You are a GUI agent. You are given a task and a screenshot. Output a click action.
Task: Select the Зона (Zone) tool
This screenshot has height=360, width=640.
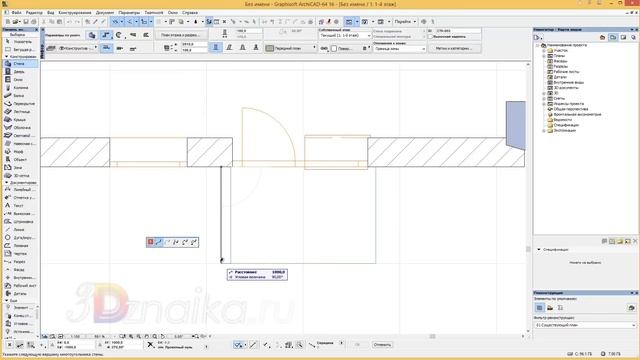point(20,168)
